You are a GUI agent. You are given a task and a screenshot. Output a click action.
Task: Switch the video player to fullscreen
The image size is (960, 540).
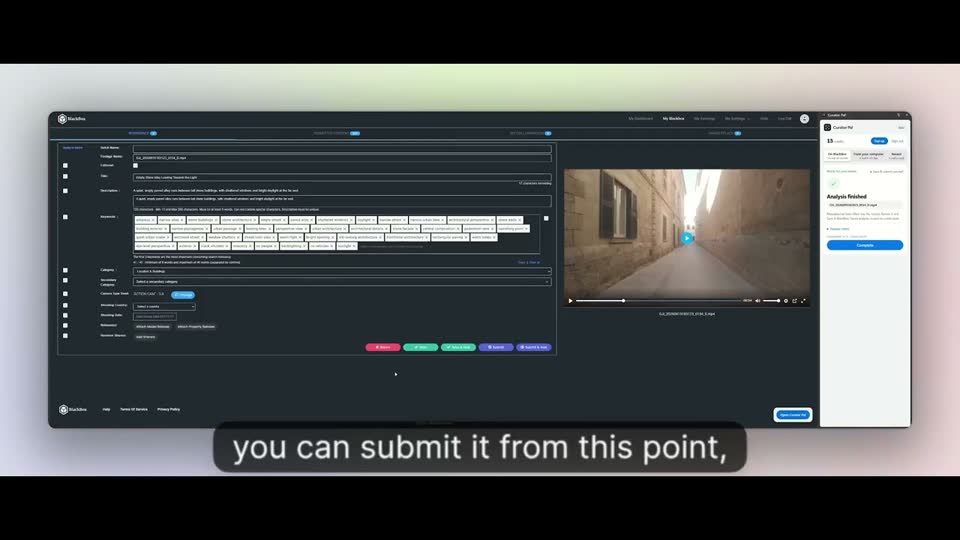803,301
